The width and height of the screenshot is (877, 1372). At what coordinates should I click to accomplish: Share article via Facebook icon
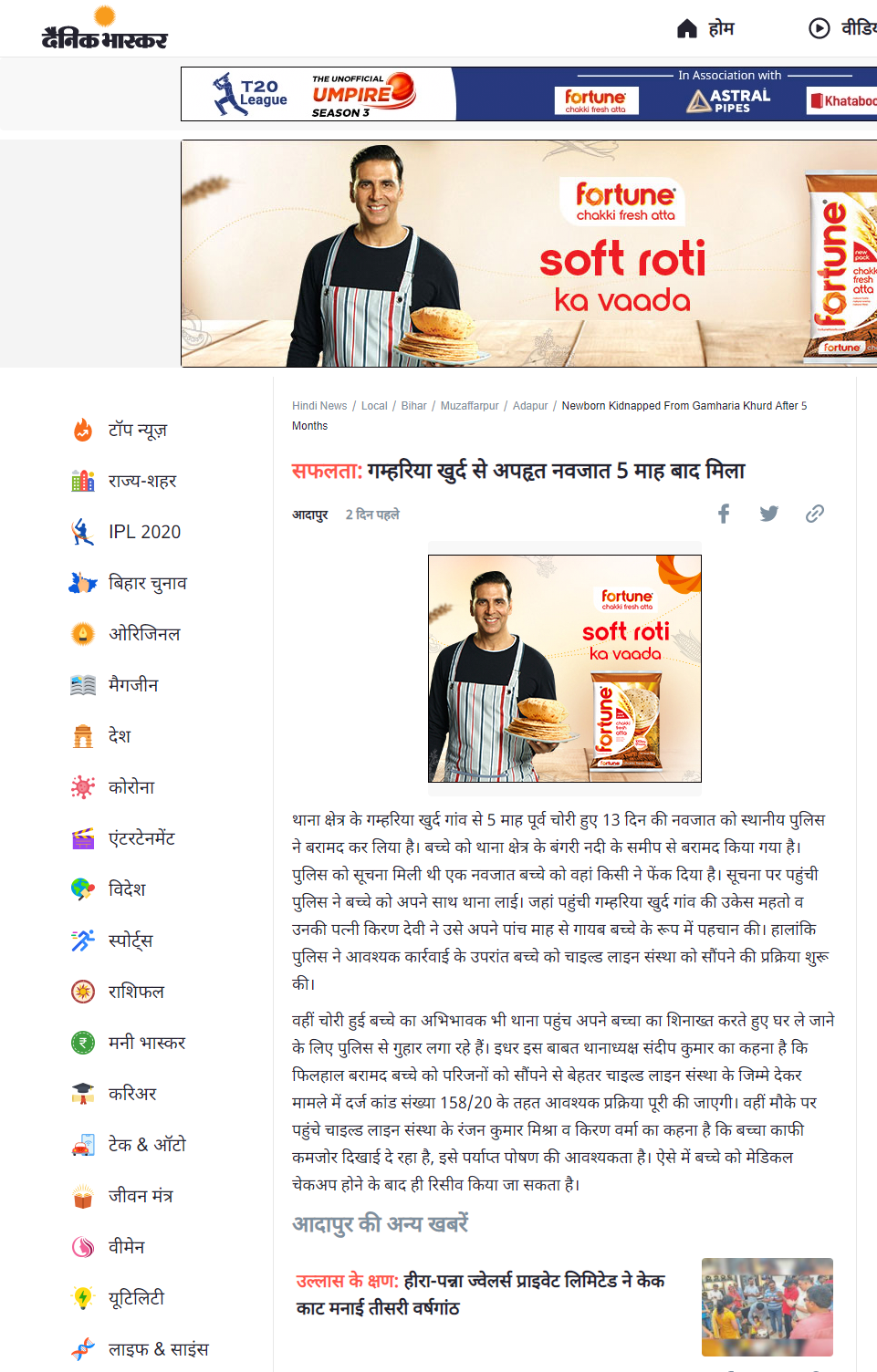click(x=724, y=514)
